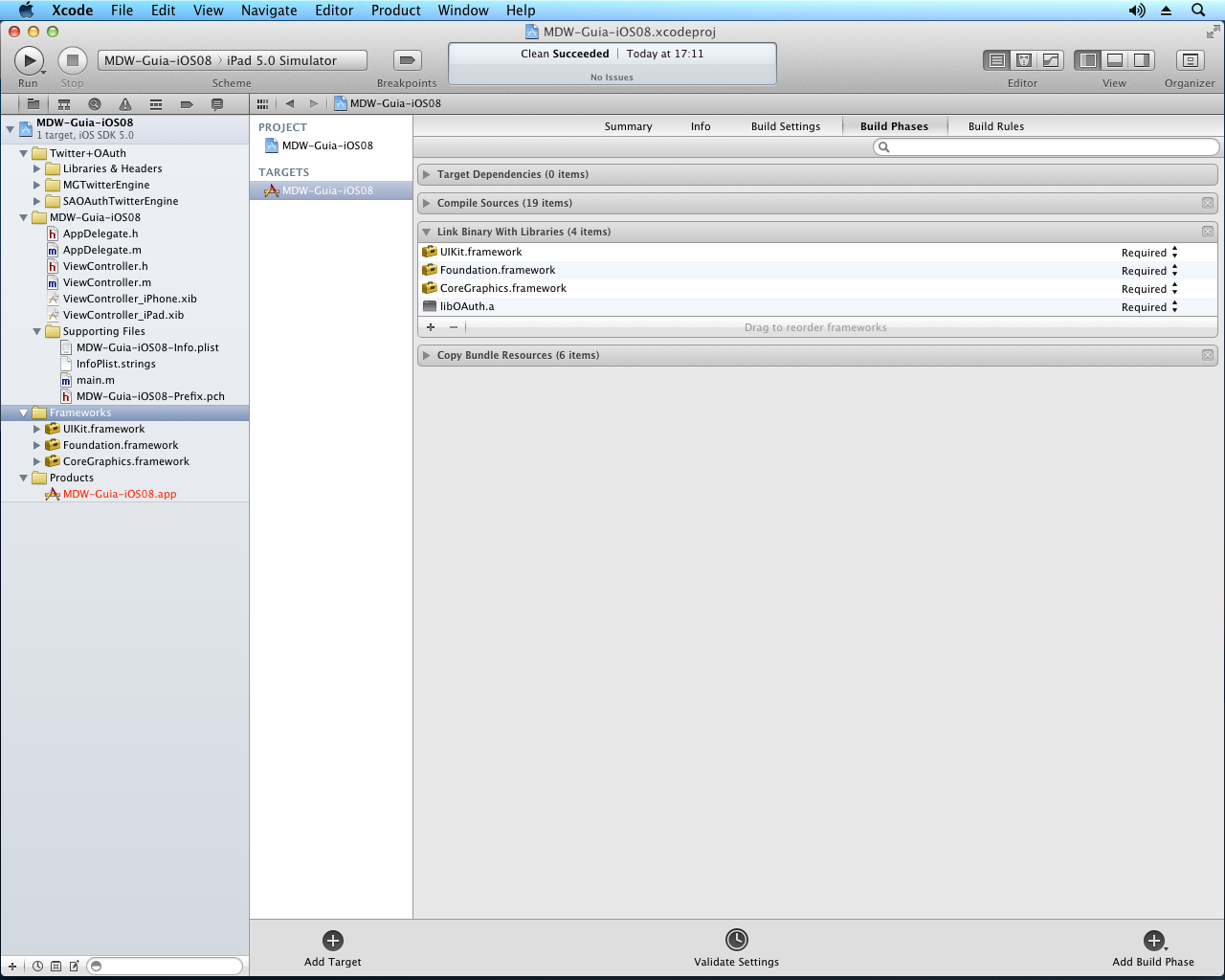Change Required setting for libOAuth.a
This screenshot has height=980, width=1225.
(1149, 307)
